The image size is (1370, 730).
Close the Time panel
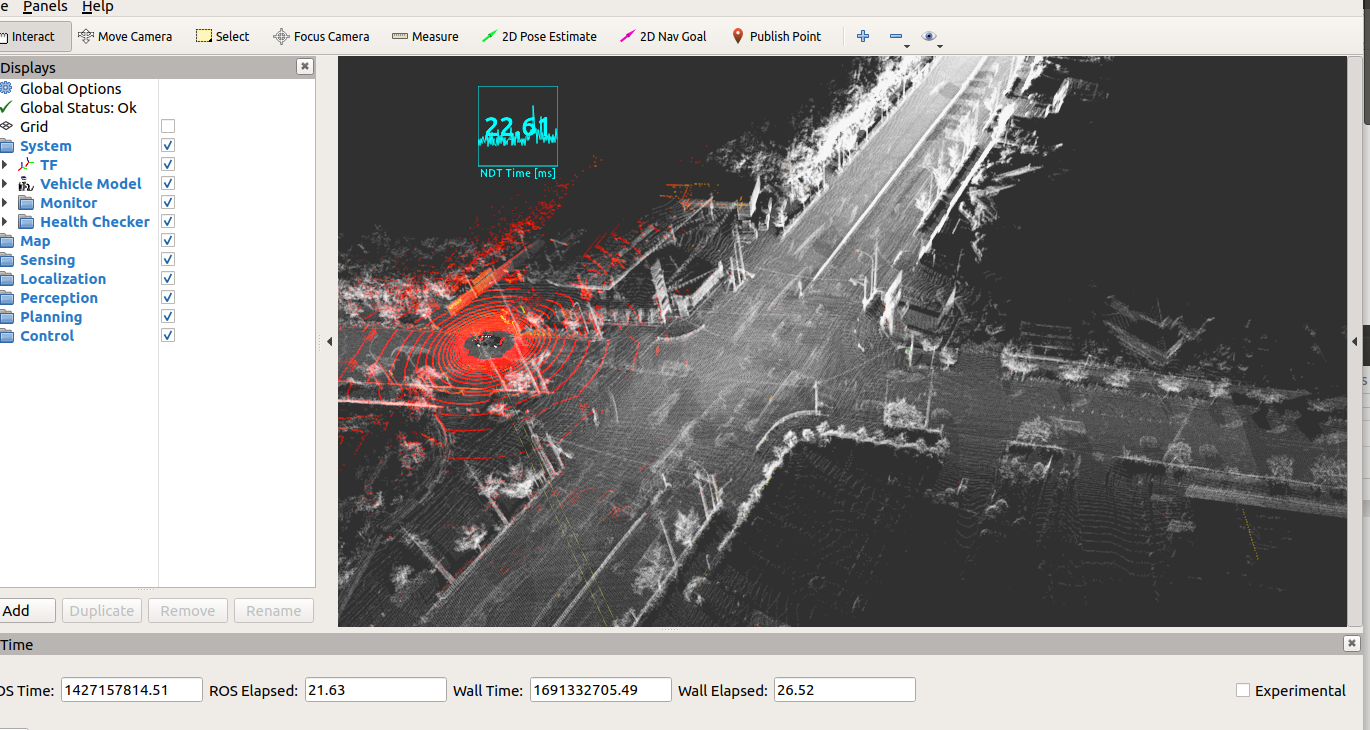click(1352, 644)
